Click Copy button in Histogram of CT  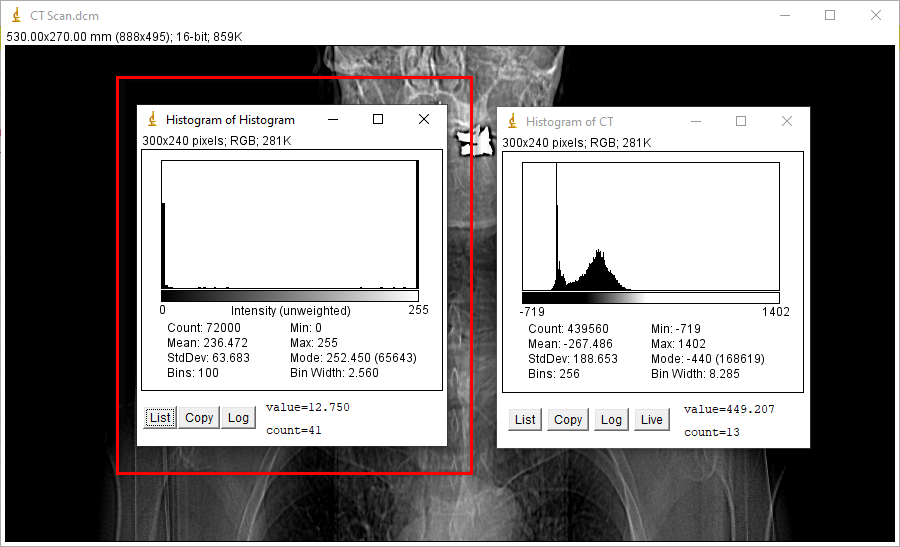(x=568, y=420)
